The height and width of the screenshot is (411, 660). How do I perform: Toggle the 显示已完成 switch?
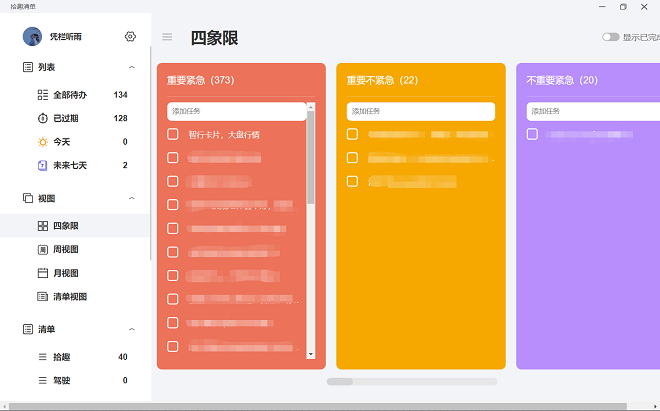[x=610, y=37]
